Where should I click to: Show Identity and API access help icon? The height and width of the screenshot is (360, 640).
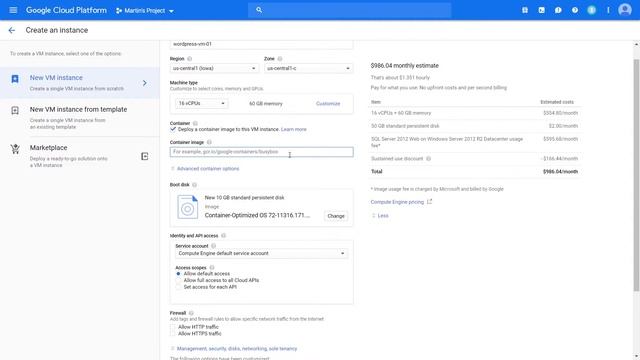coord(223,236)
